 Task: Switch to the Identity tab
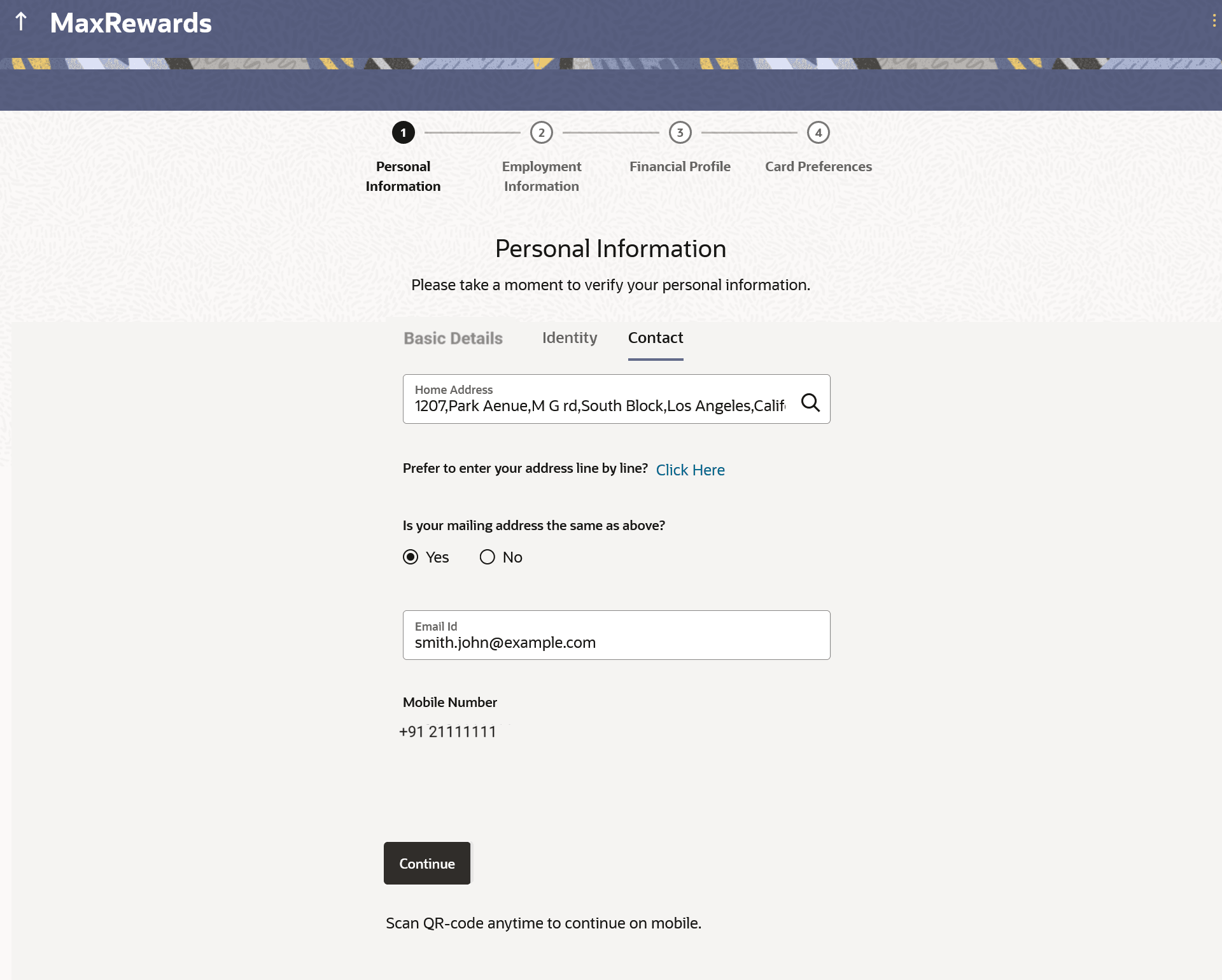pos(570,338)
